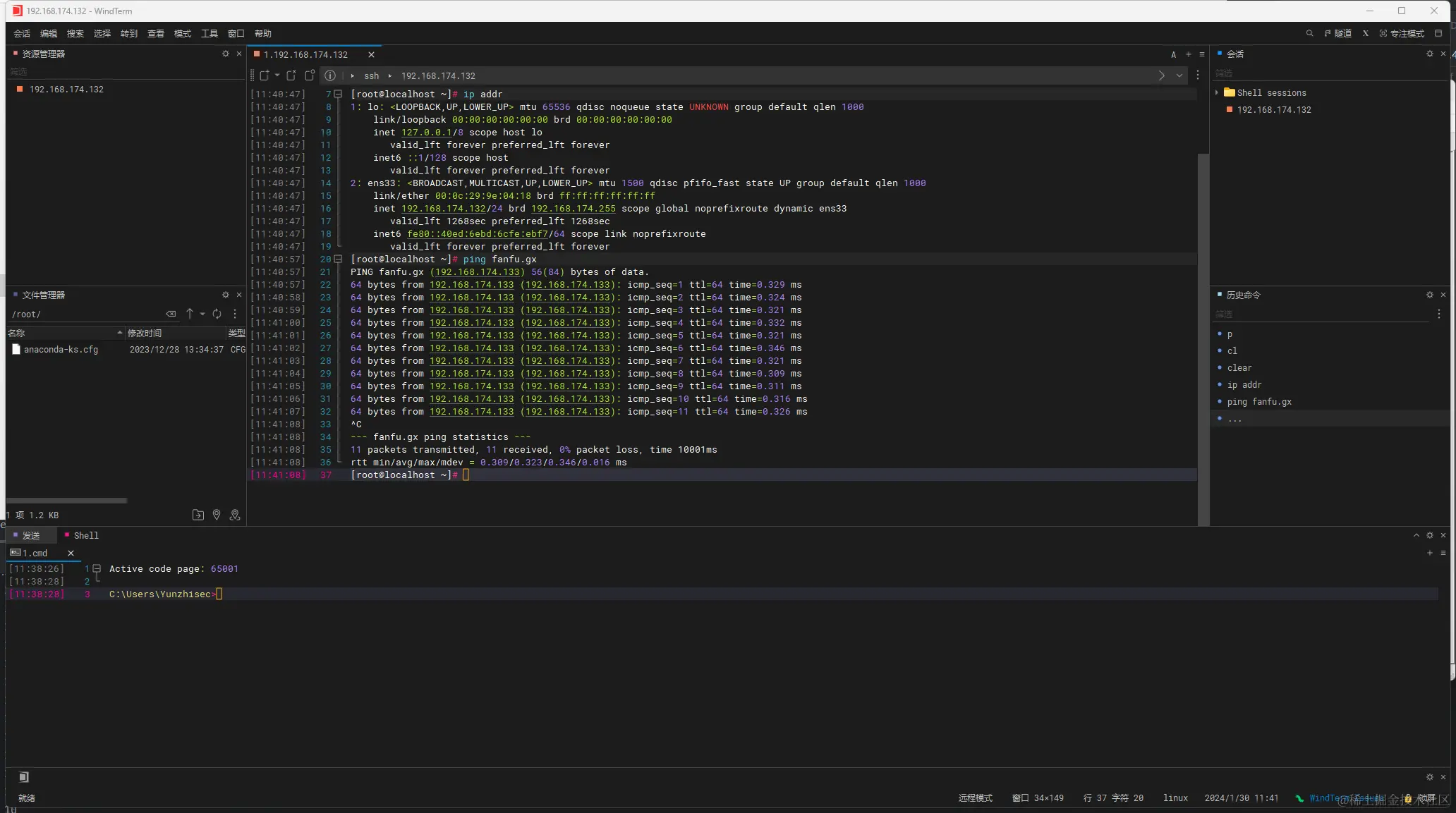Image resolution: width=1456 pixels, height=813 pixels.
Task: Click the X server icon in top toolbar
Action: (1366, 33)
